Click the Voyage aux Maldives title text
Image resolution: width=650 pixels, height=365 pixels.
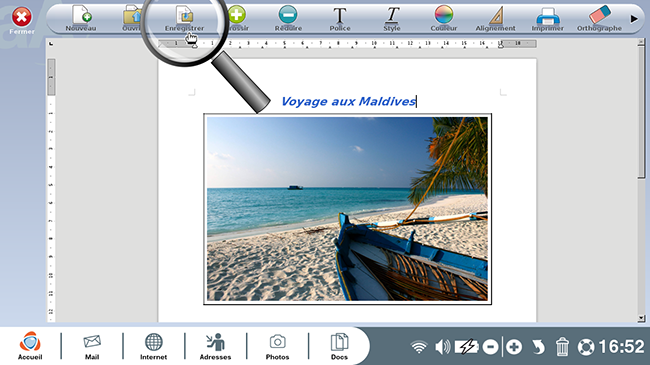pos(348,102)
